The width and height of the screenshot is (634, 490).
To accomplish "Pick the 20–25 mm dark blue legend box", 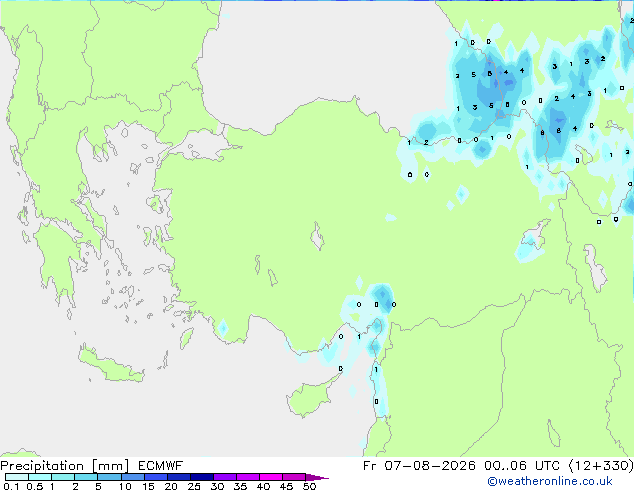I will coord(179,477).
